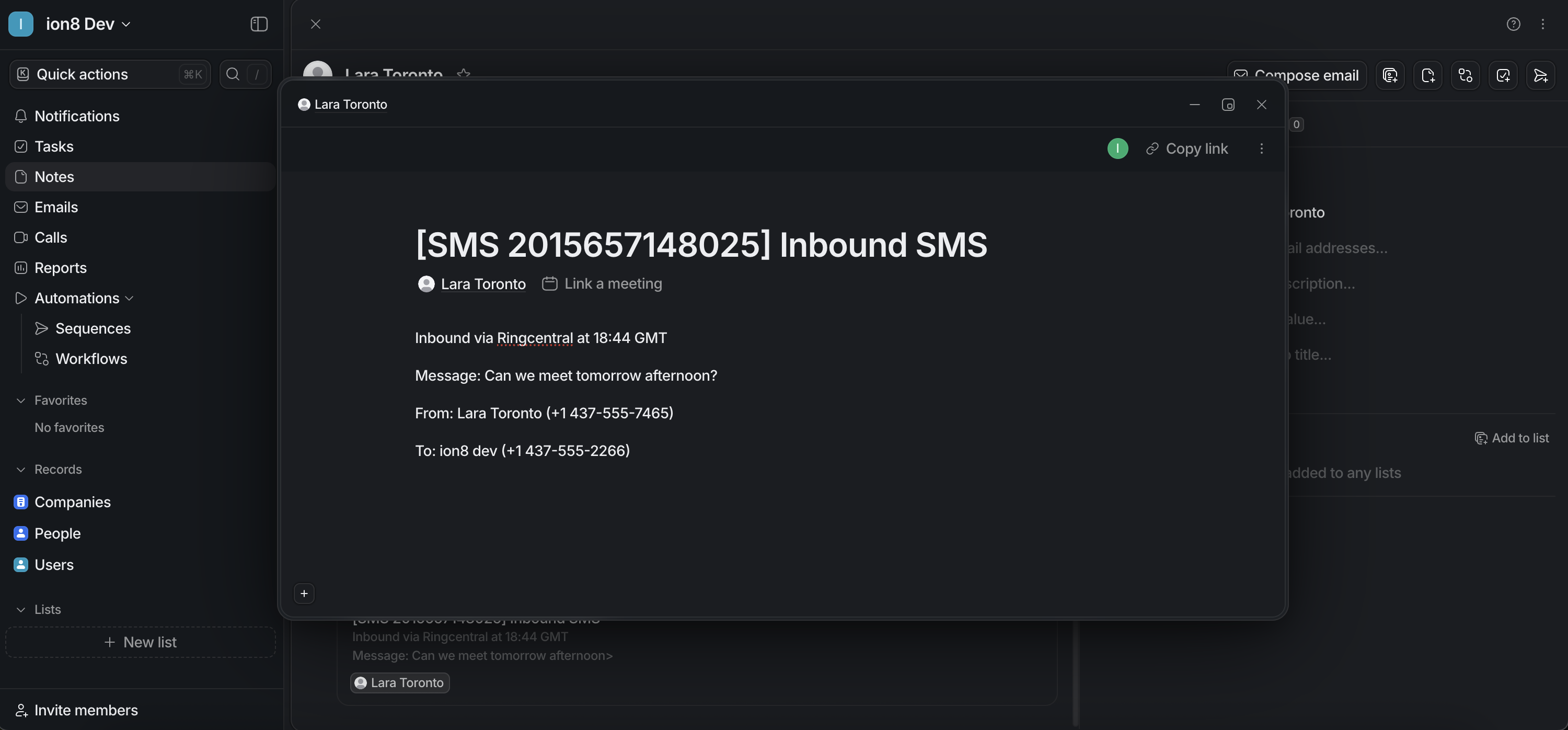Screen dimensions: 1568x730
Task: Click Copy link button
Action: [1186, 149]
